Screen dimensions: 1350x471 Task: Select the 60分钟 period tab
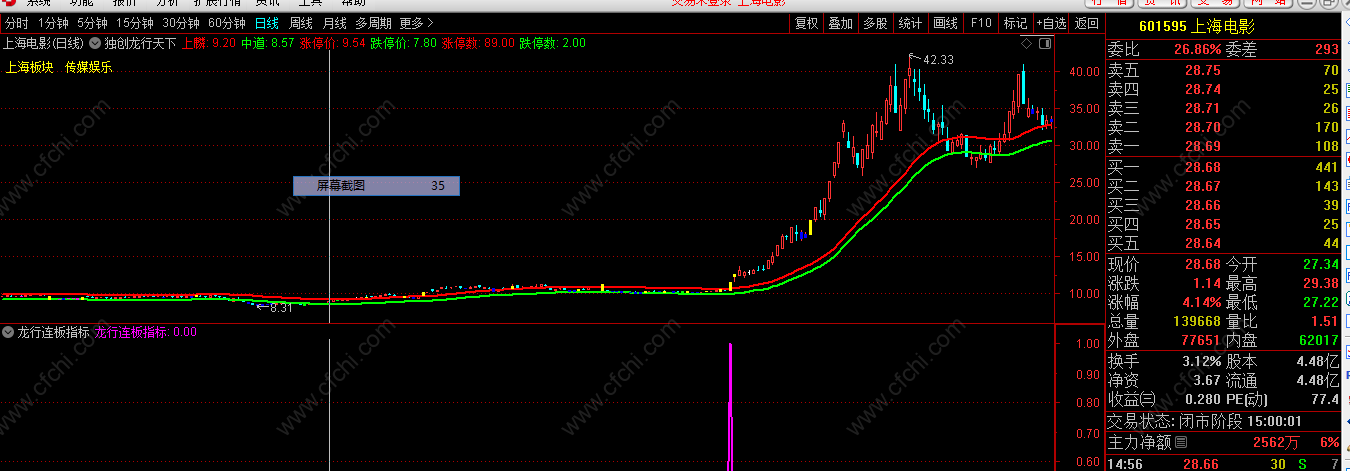coord(227,23)
